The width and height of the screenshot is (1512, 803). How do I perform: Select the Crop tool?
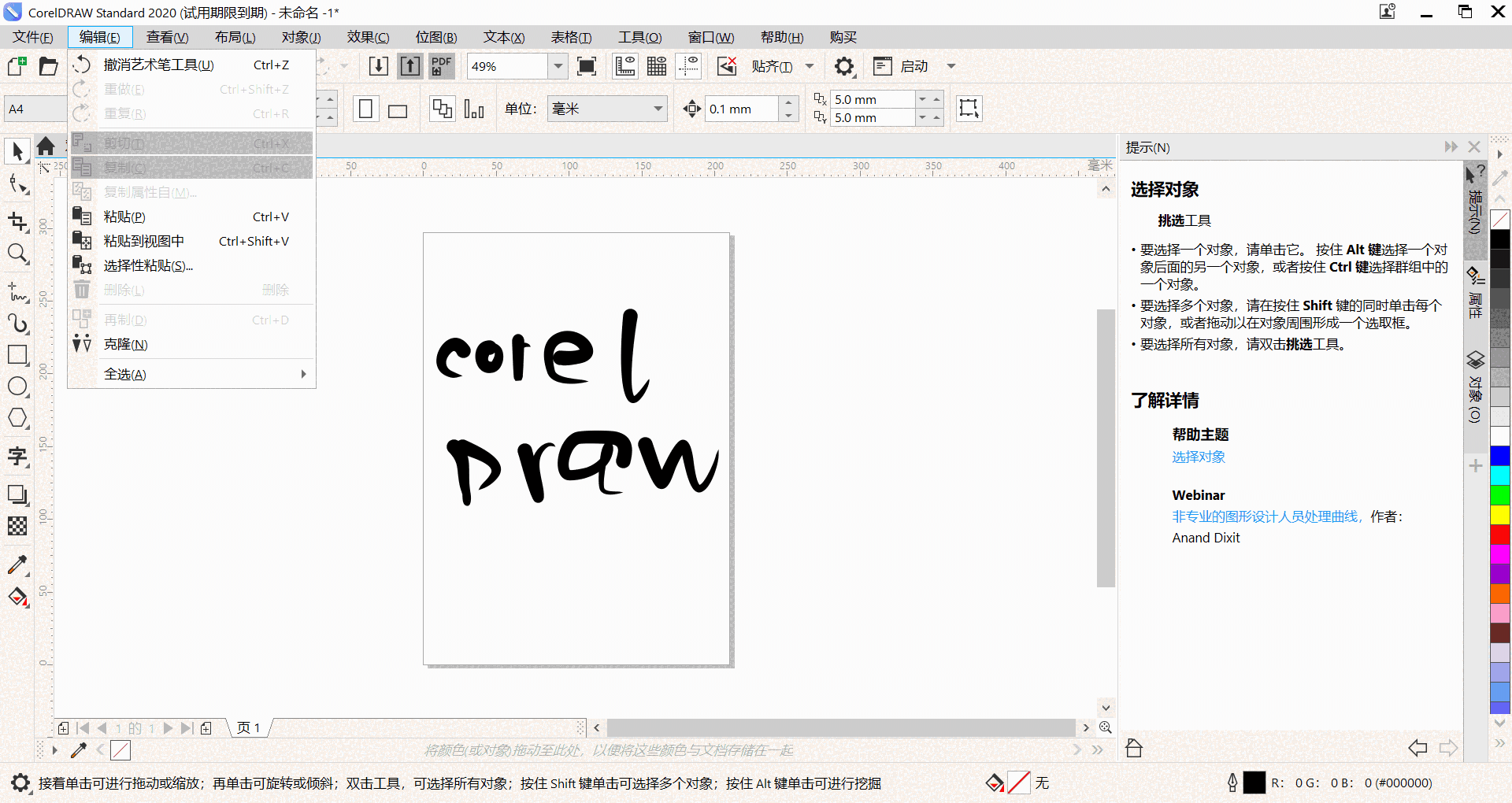tap(18, 221)
